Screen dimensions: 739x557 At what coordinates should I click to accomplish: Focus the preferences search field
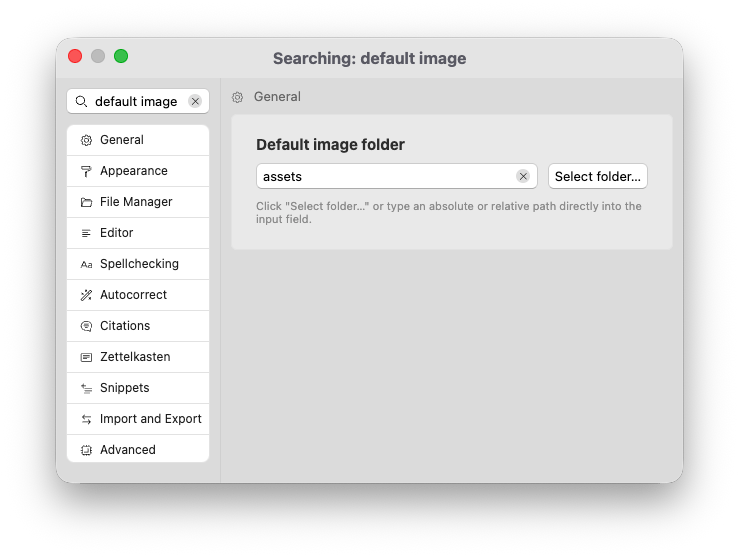[x=136, y=101]
